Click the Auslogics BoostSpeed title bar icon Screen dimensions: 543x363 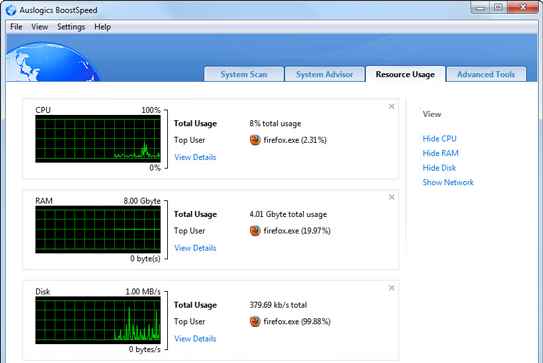[11, 10]
